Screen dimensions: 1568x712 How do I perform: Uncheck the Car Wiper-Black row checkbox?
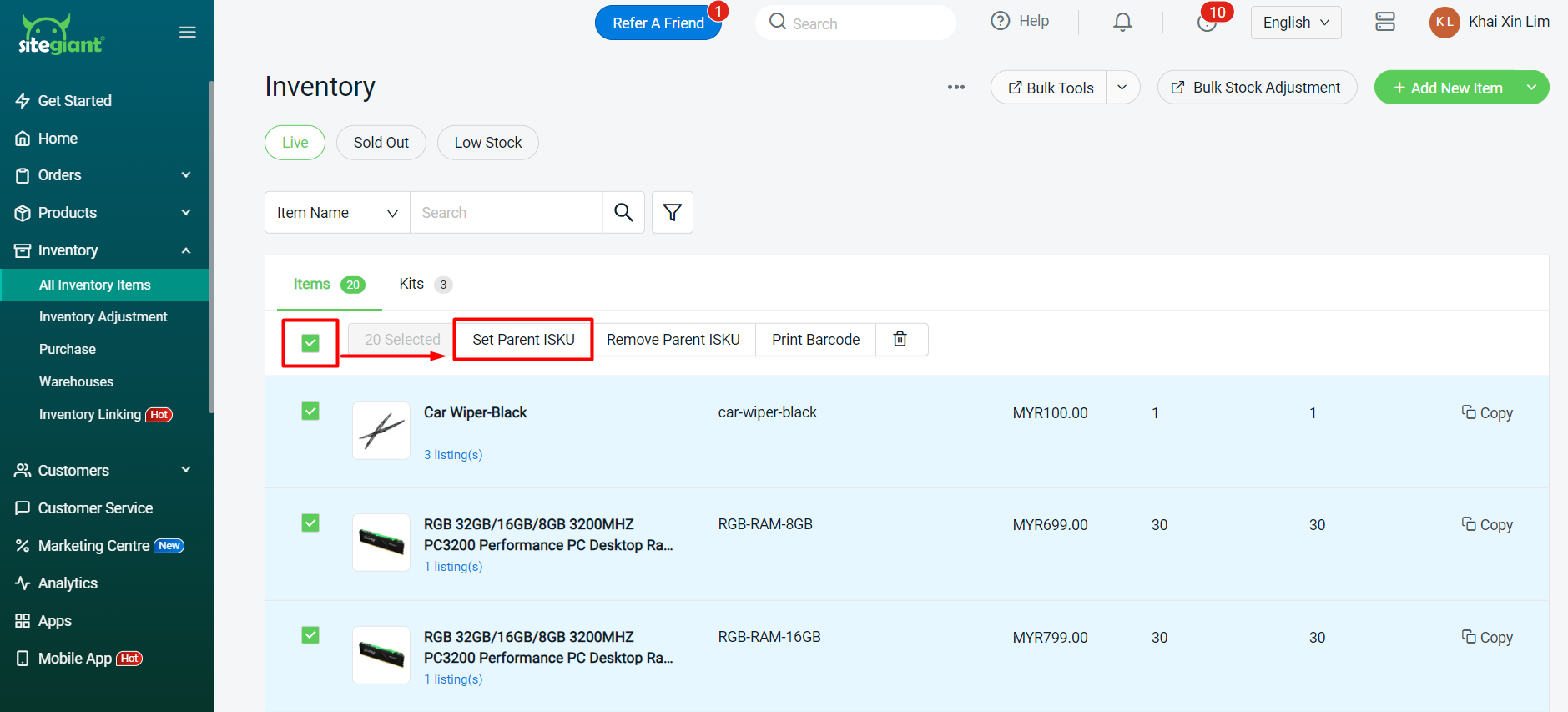310,412
